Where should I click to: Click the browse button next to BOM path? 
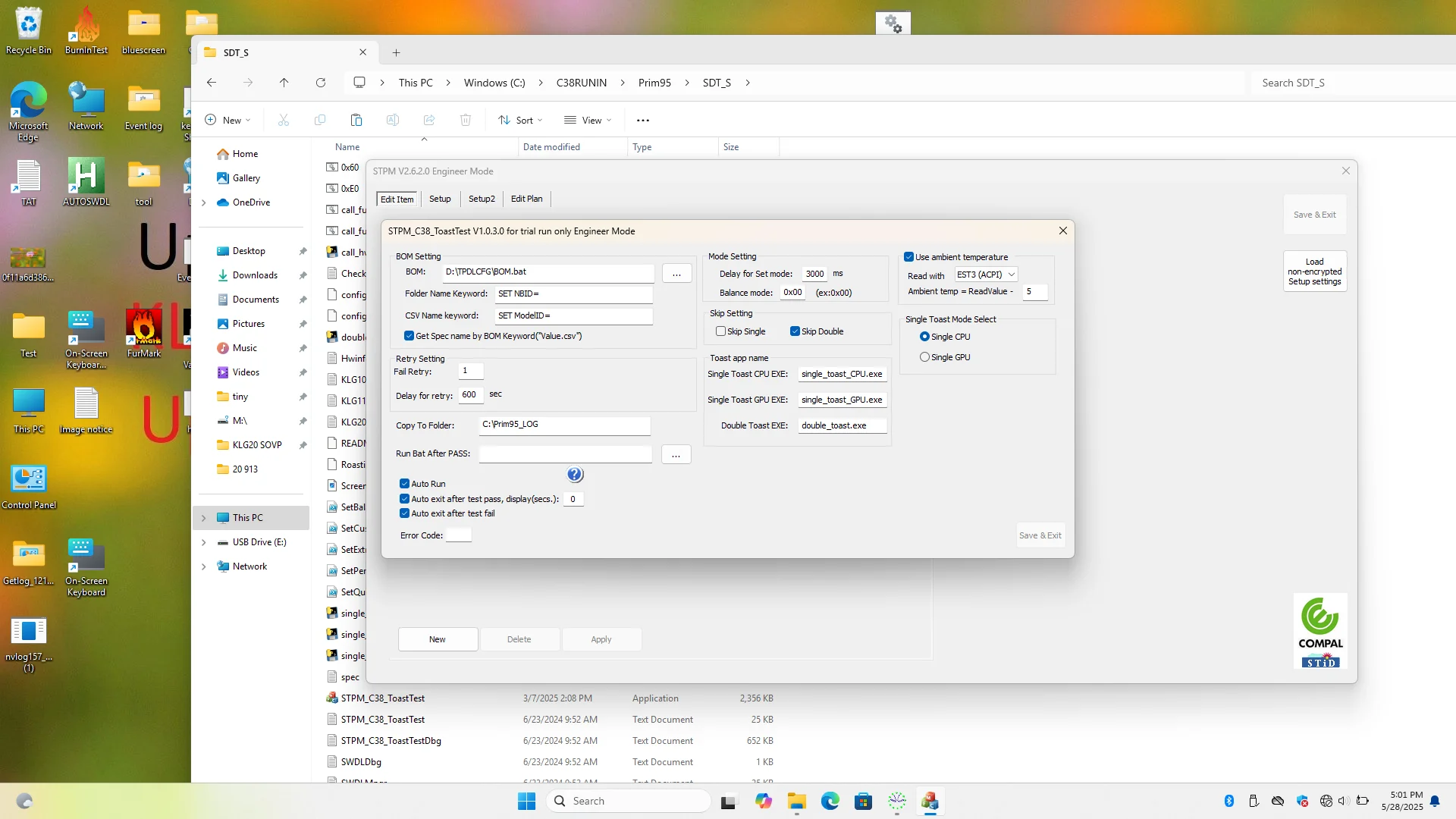676,273
